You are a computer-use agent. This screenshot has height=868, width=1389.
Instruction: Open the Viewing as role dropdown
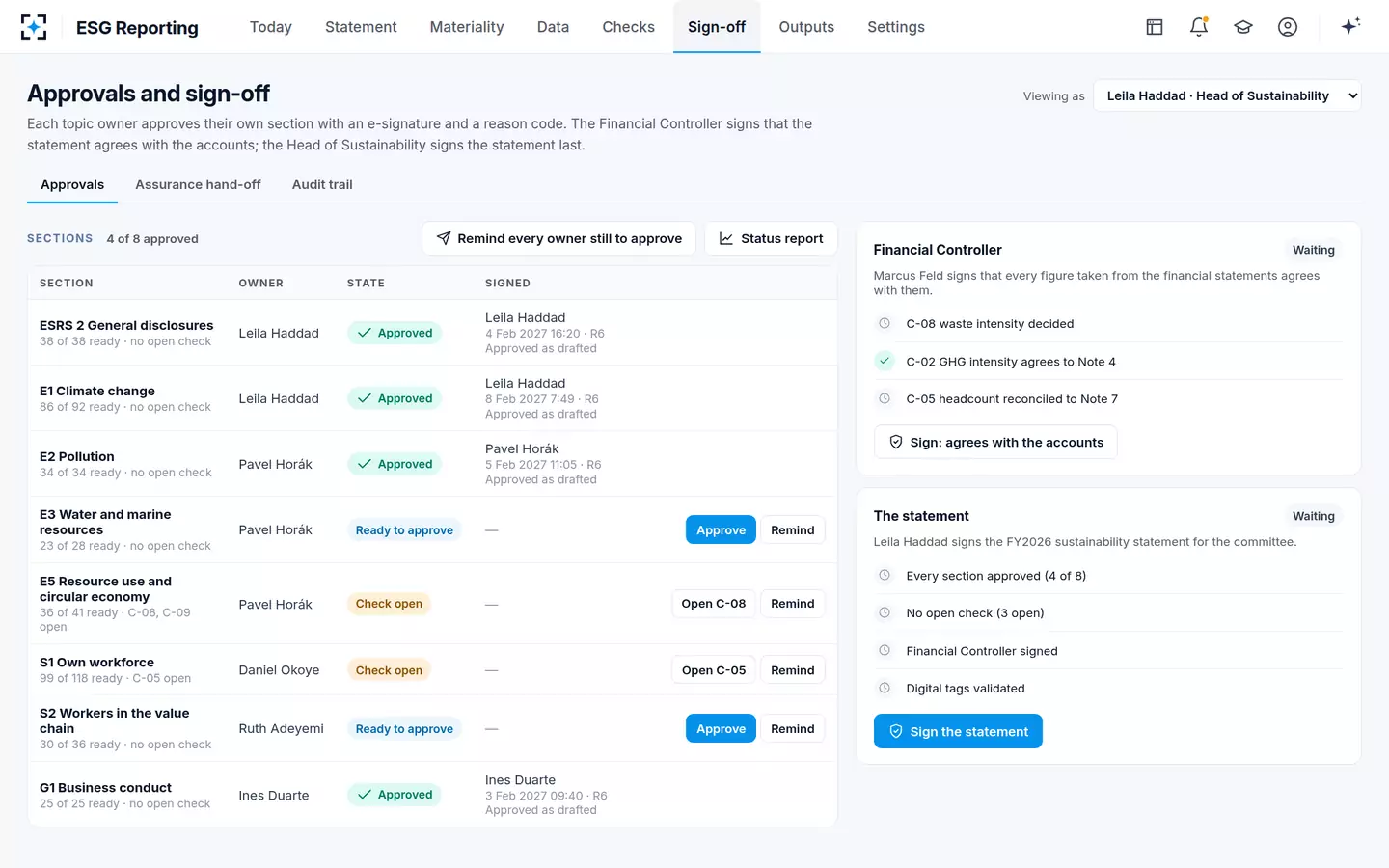(1227, 95)
